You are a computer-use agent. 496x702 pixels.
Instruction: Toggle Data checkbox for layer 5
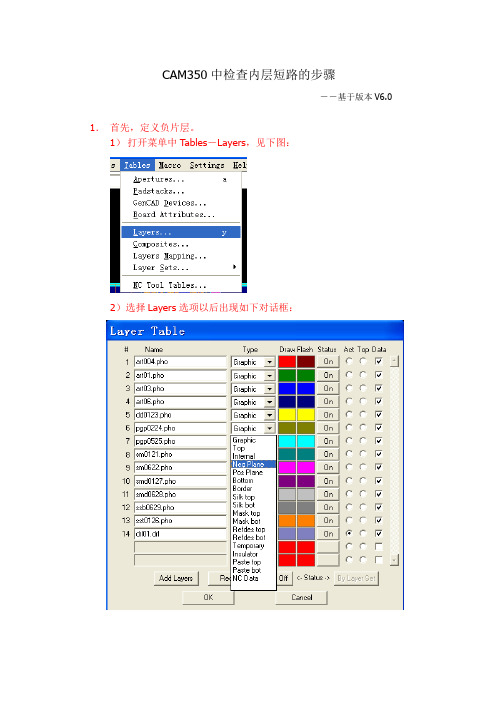pyautogui.click(x=379, y=415)
